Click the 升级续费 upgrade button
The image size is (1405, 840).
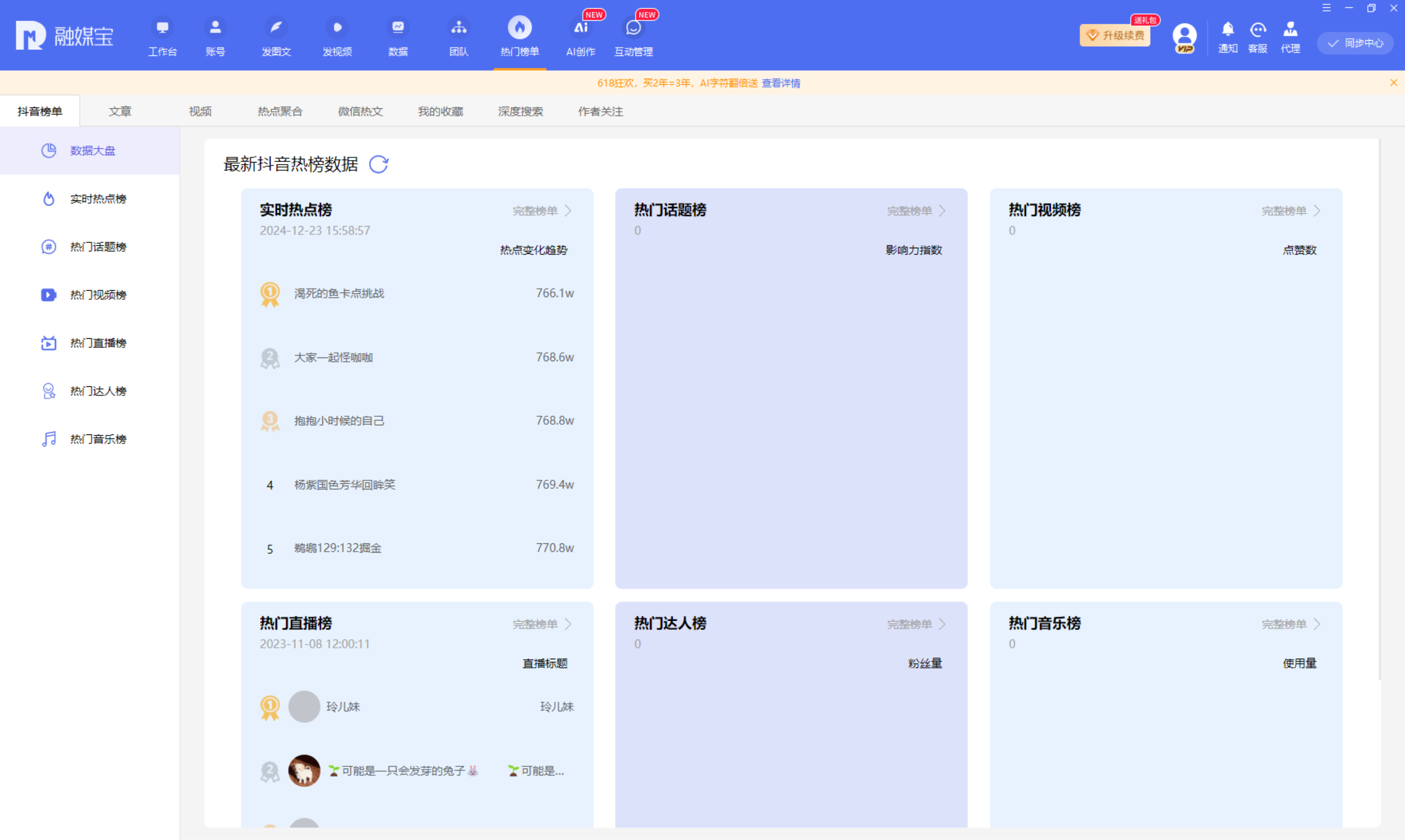click(x=1115, y=36)
